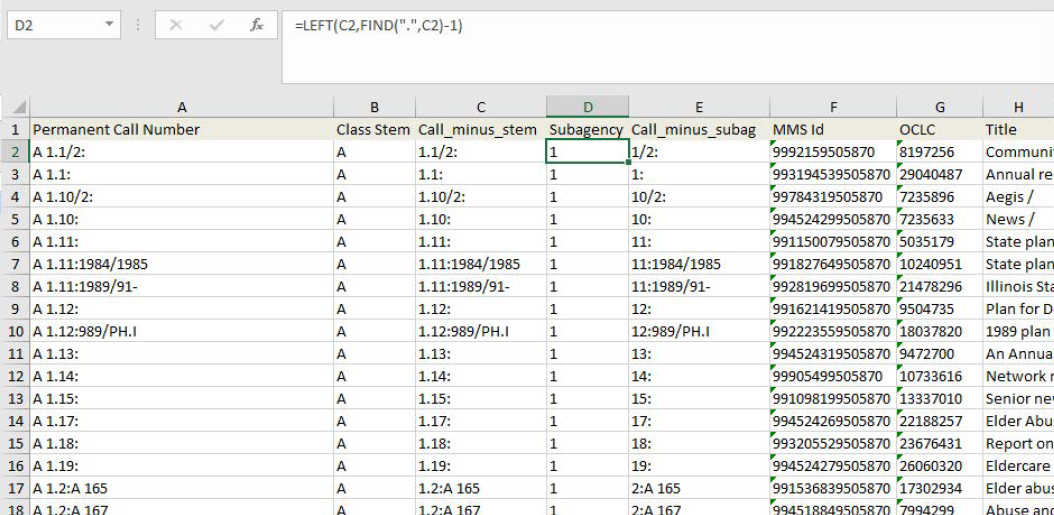
Task: Click into the formula bar LEFT formula text
Action: (x=378, y=26)
